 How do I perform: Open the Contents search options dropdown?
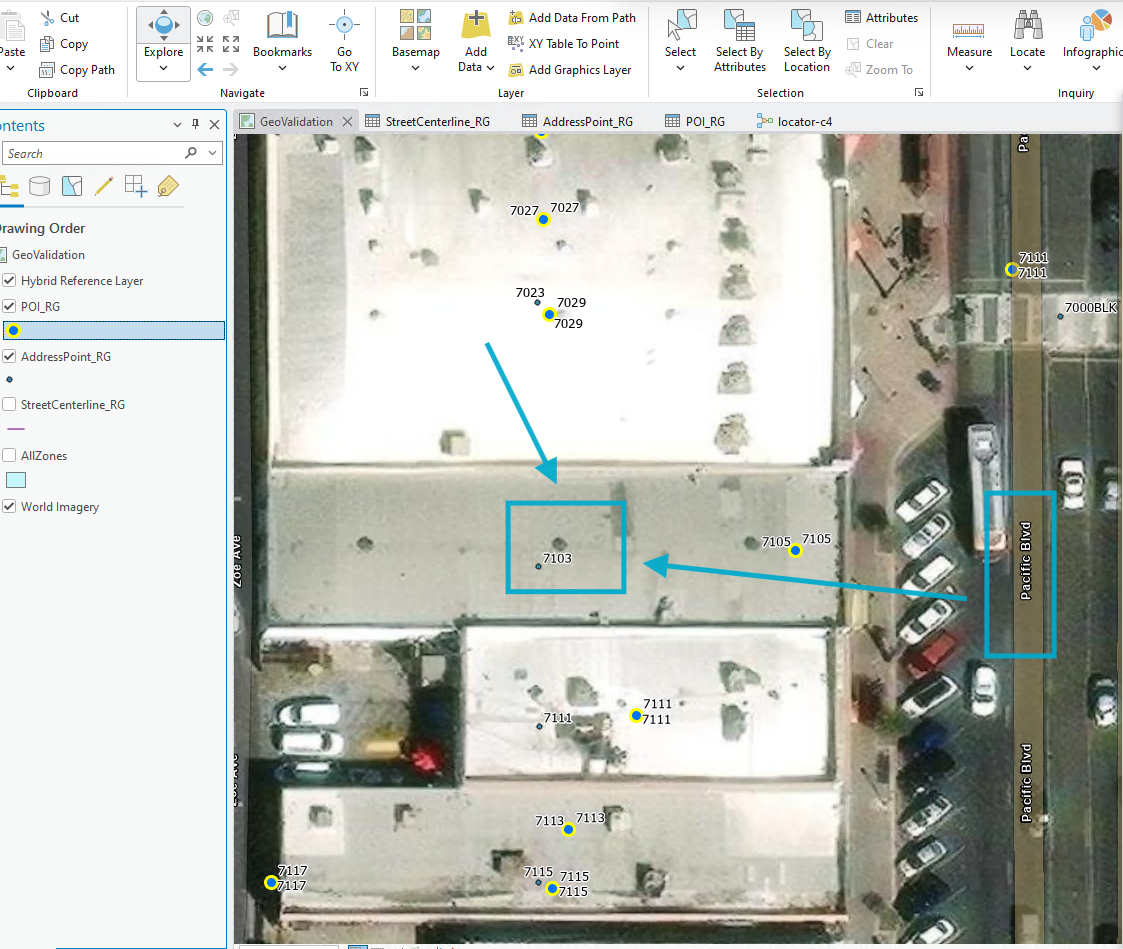click(x=213, y=153)
